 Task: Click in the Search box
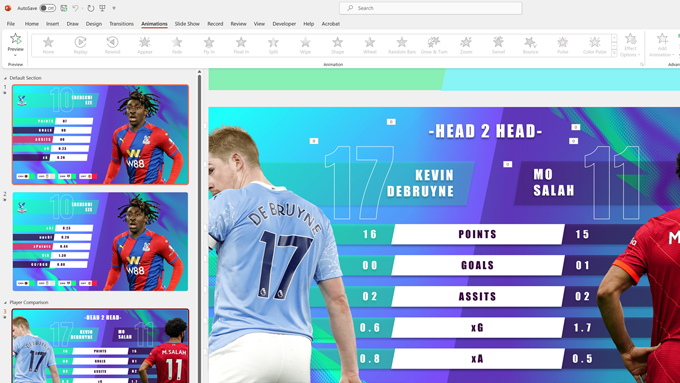[431, 8]
